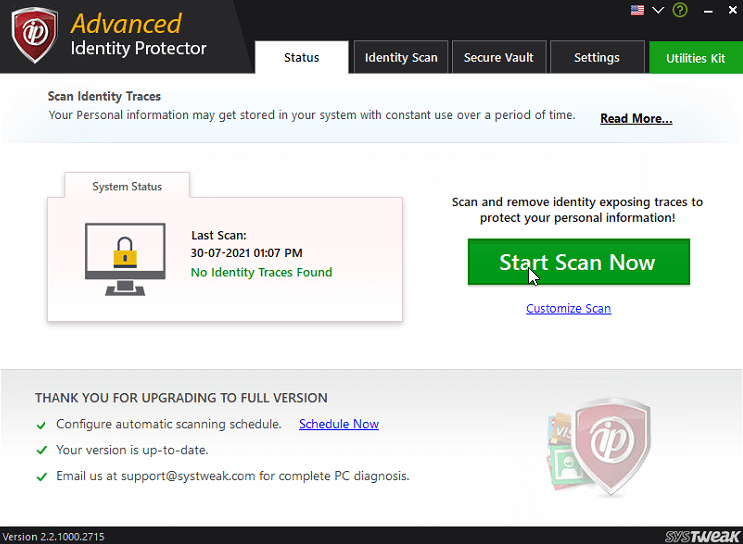Open the green help question mark icon
This screenshot has height=544, width=743.
pos(680,10)
